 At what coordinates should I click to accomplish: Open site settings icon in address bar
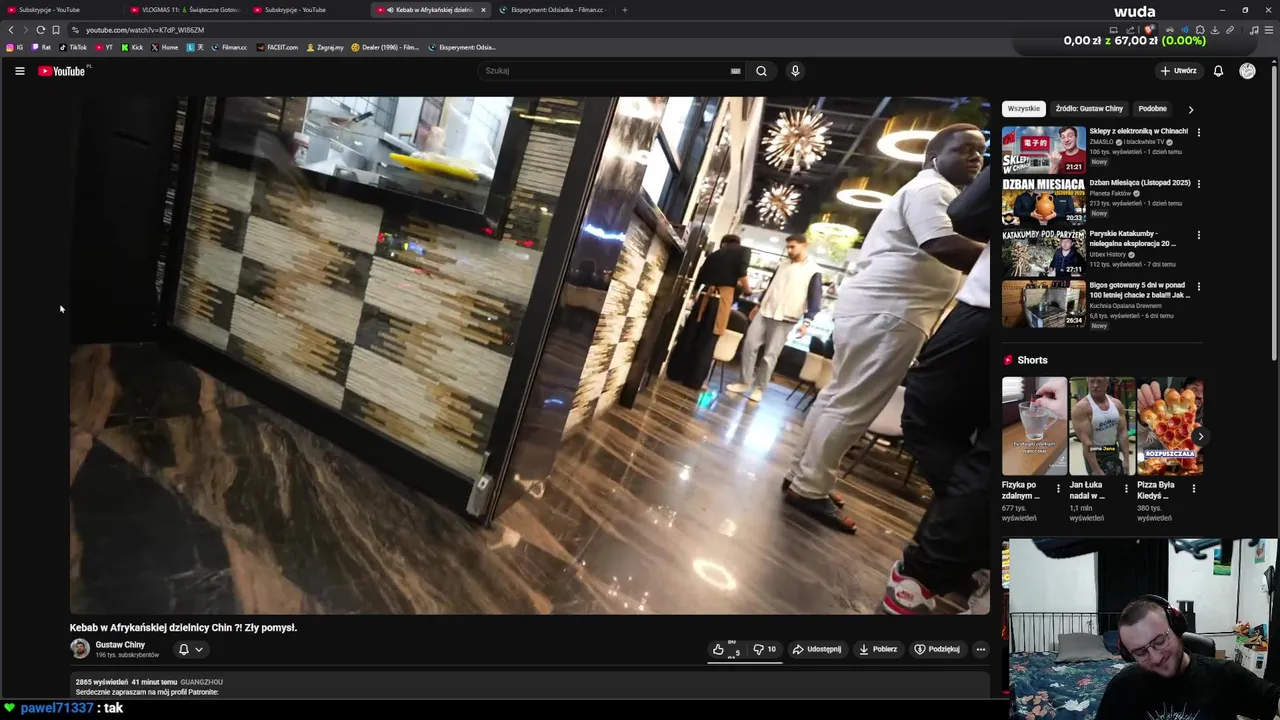(75, 30)
